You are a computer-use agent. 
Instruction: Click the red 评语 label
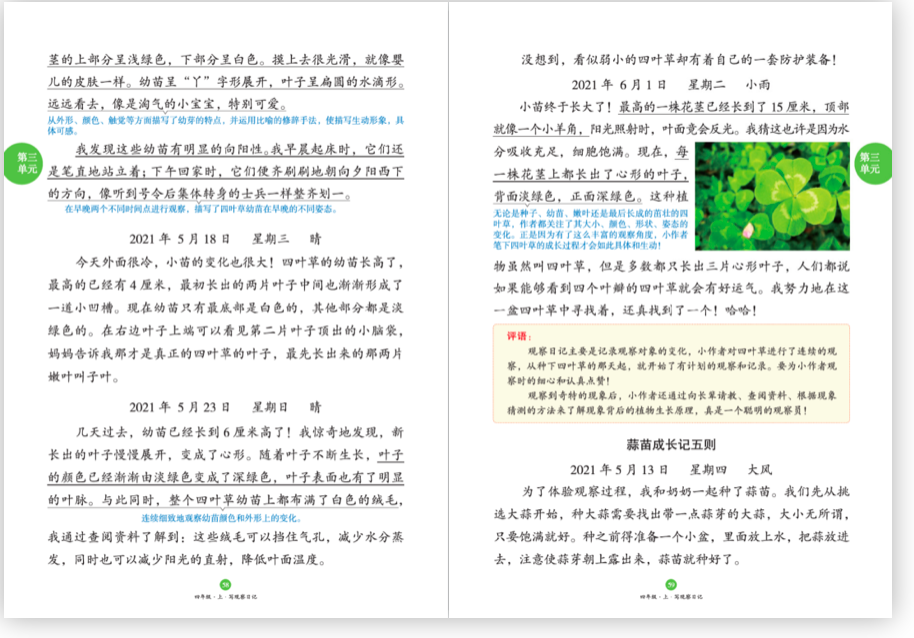point(519,336)
